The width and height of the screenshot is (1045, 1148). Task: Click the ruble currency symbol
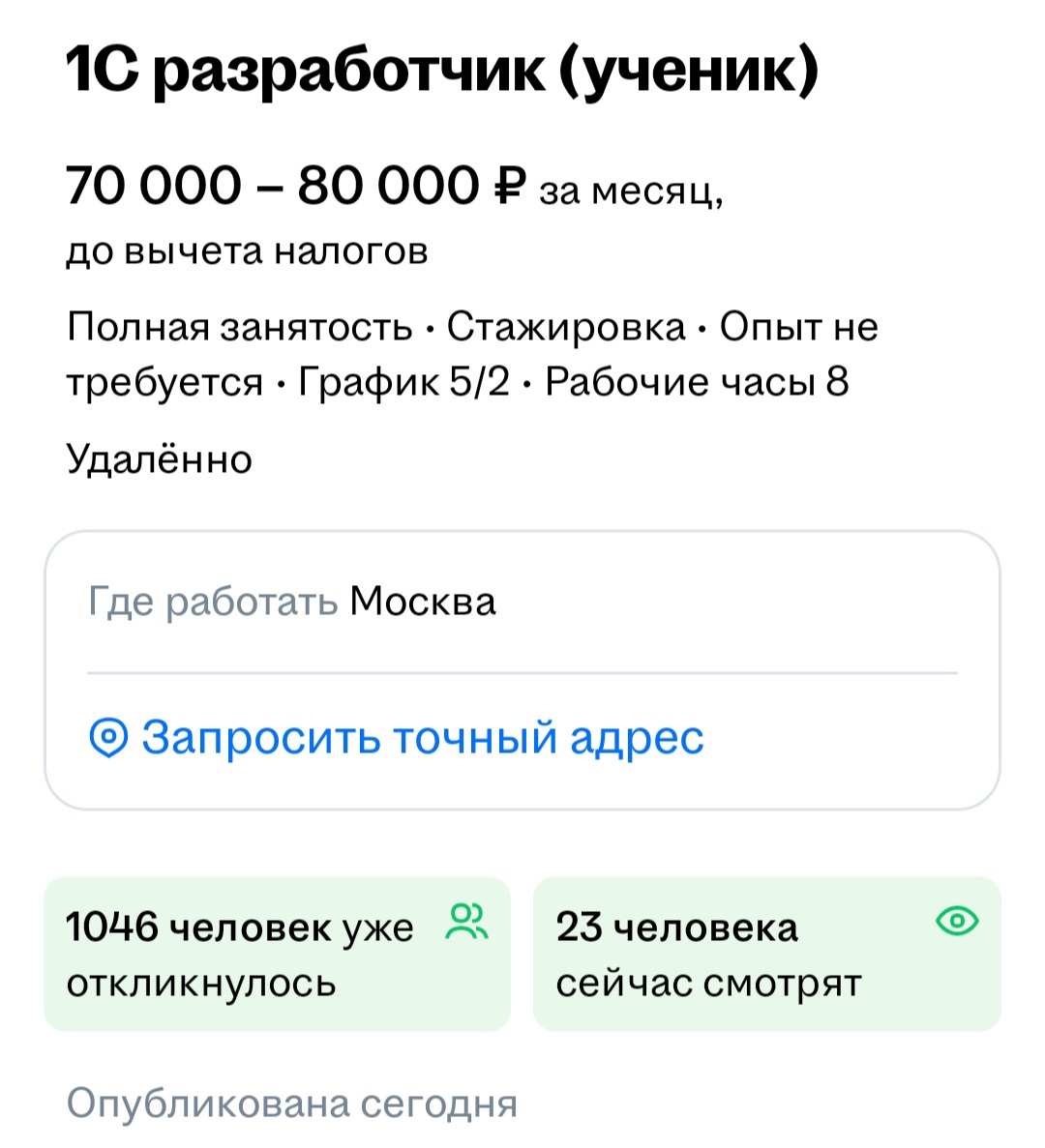tap(509, 185)
